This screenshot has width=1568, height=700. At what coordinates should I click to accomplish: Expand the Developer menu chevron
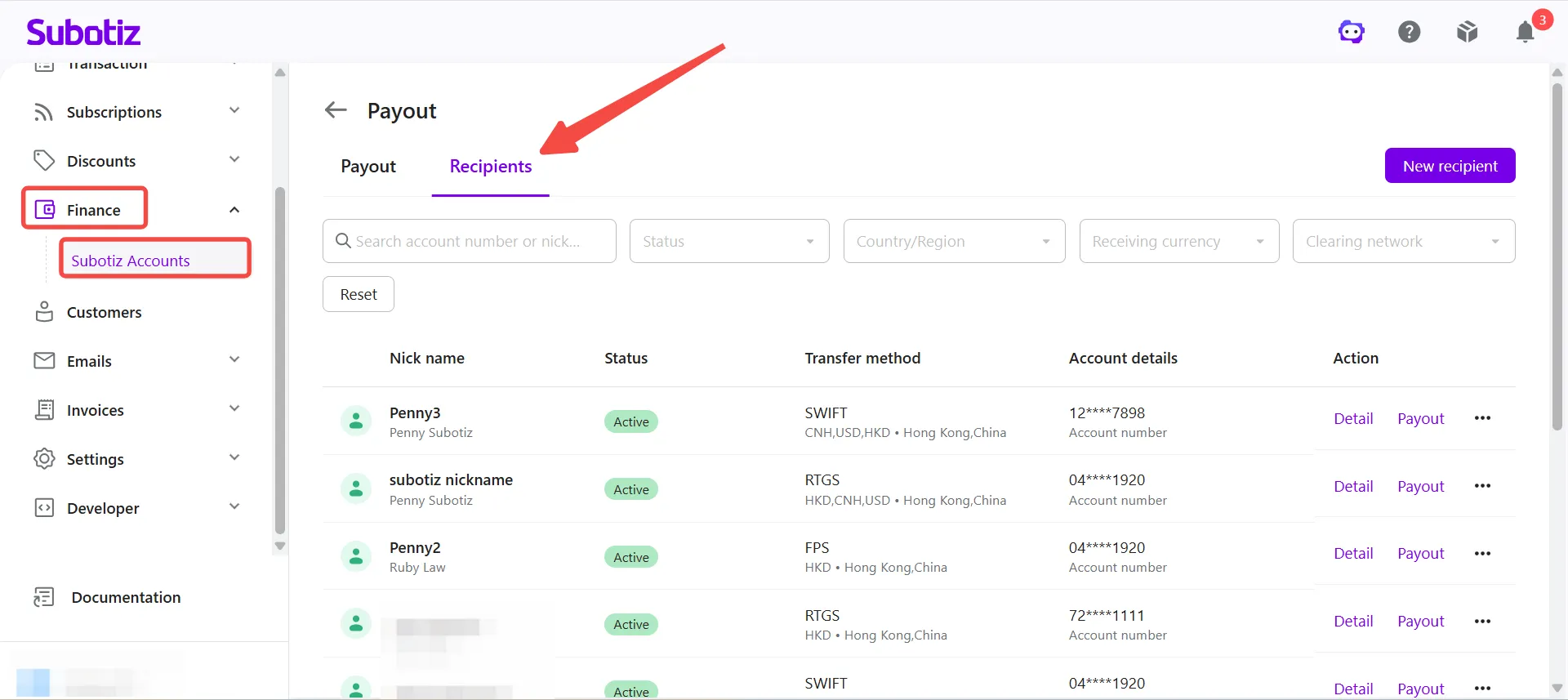(234, 506)
